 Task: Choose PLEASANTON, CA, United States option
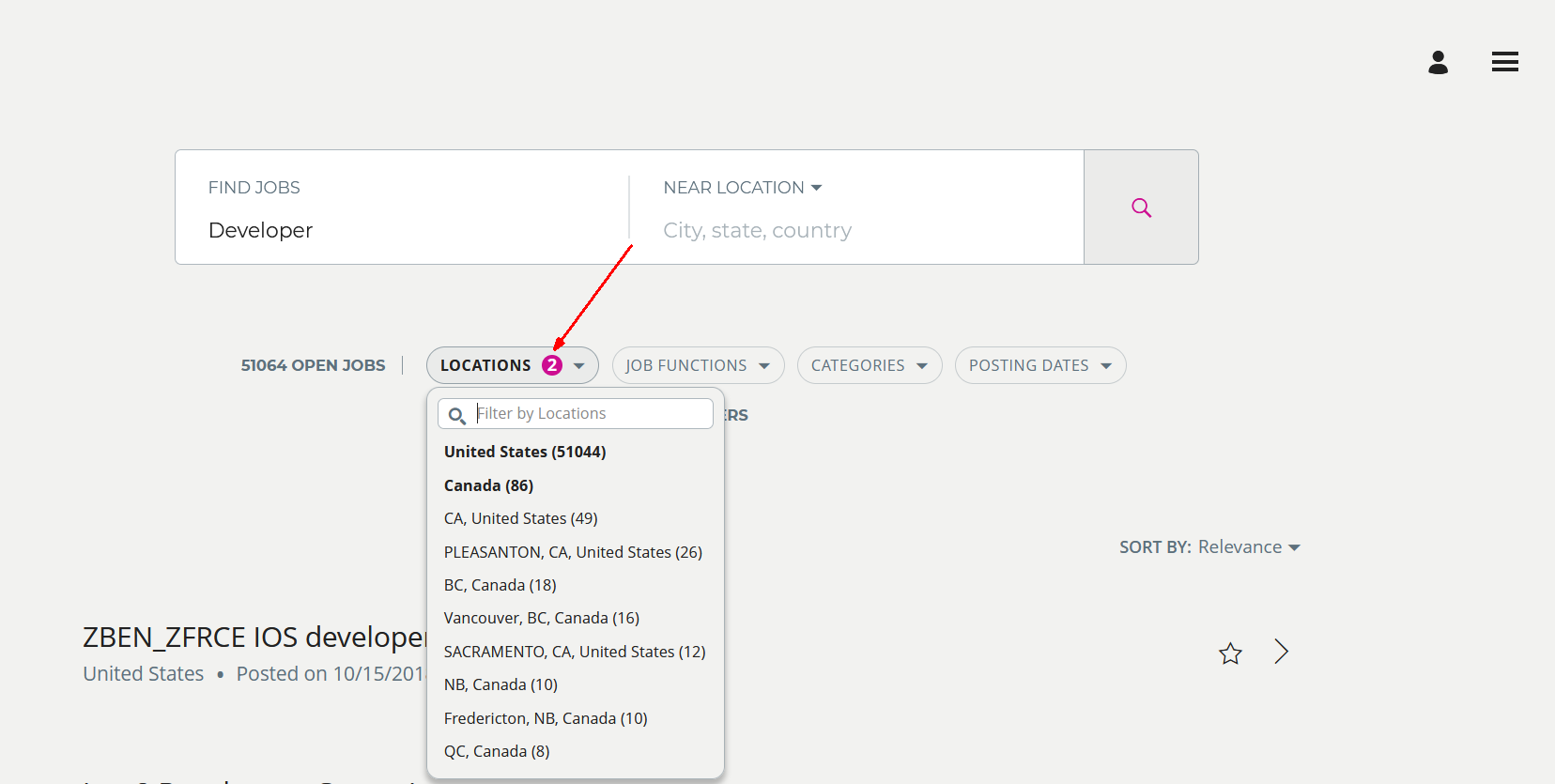(x=573, y=552)
